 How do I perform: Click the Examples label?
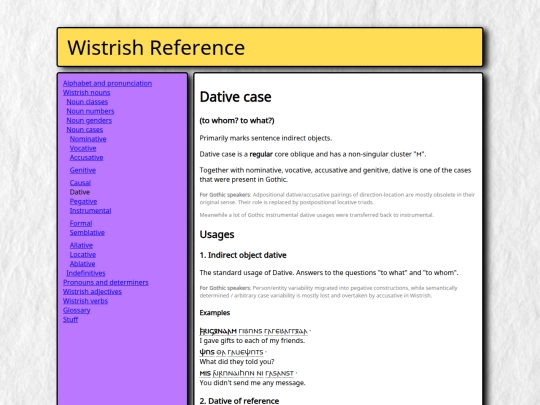point(215,313)
